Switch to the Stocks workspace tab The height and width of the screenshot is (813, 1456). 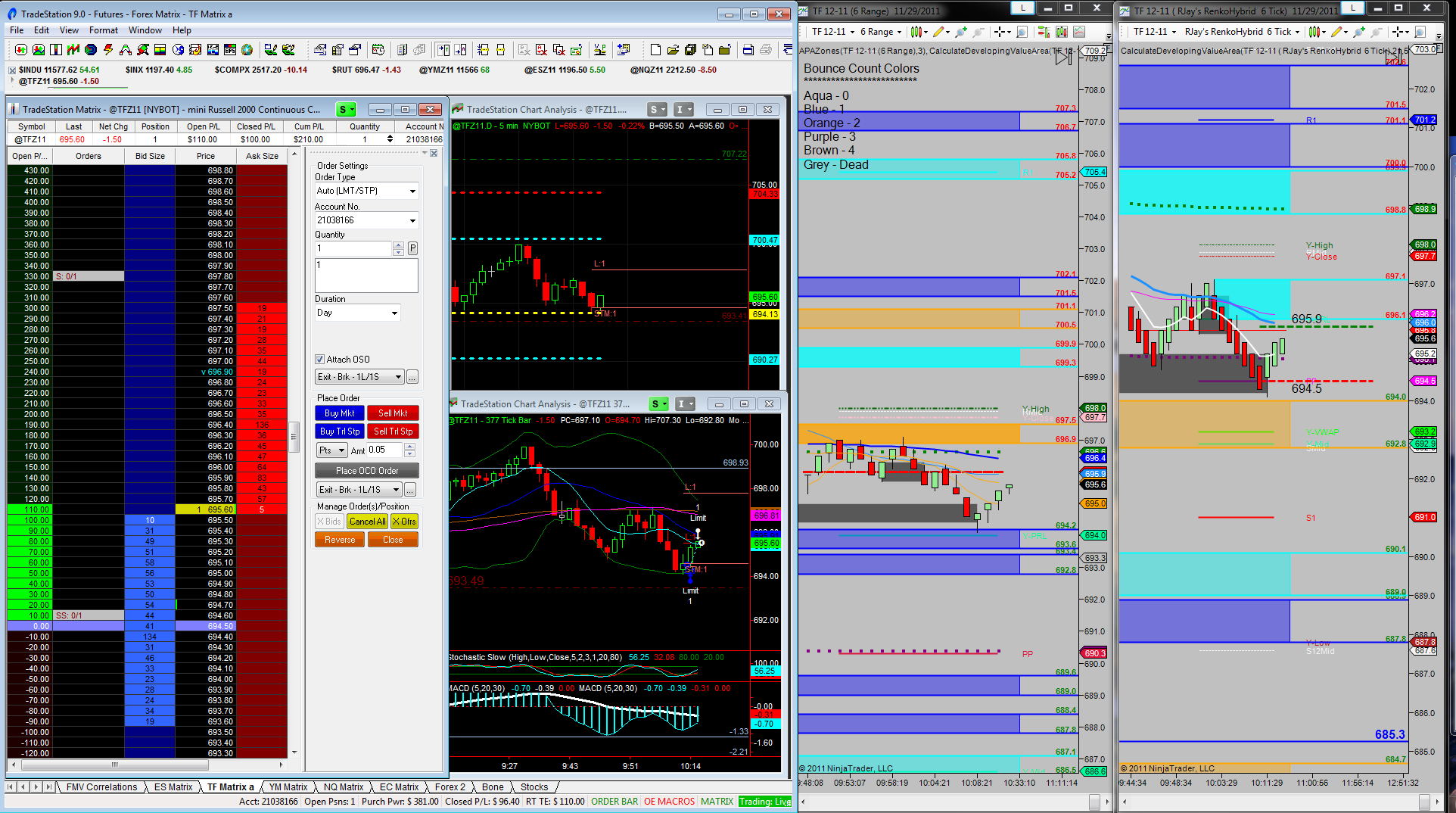coord(534,787)
